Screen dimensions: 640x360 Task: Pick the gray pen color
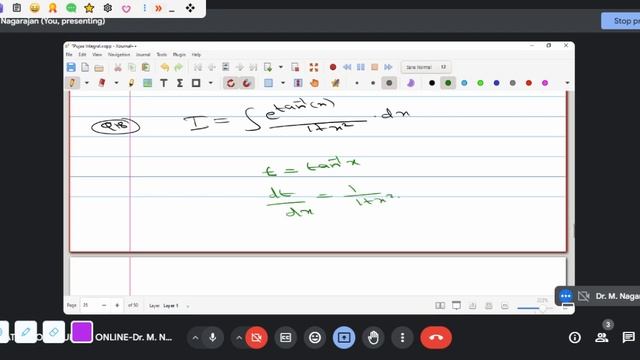(513, 83)
